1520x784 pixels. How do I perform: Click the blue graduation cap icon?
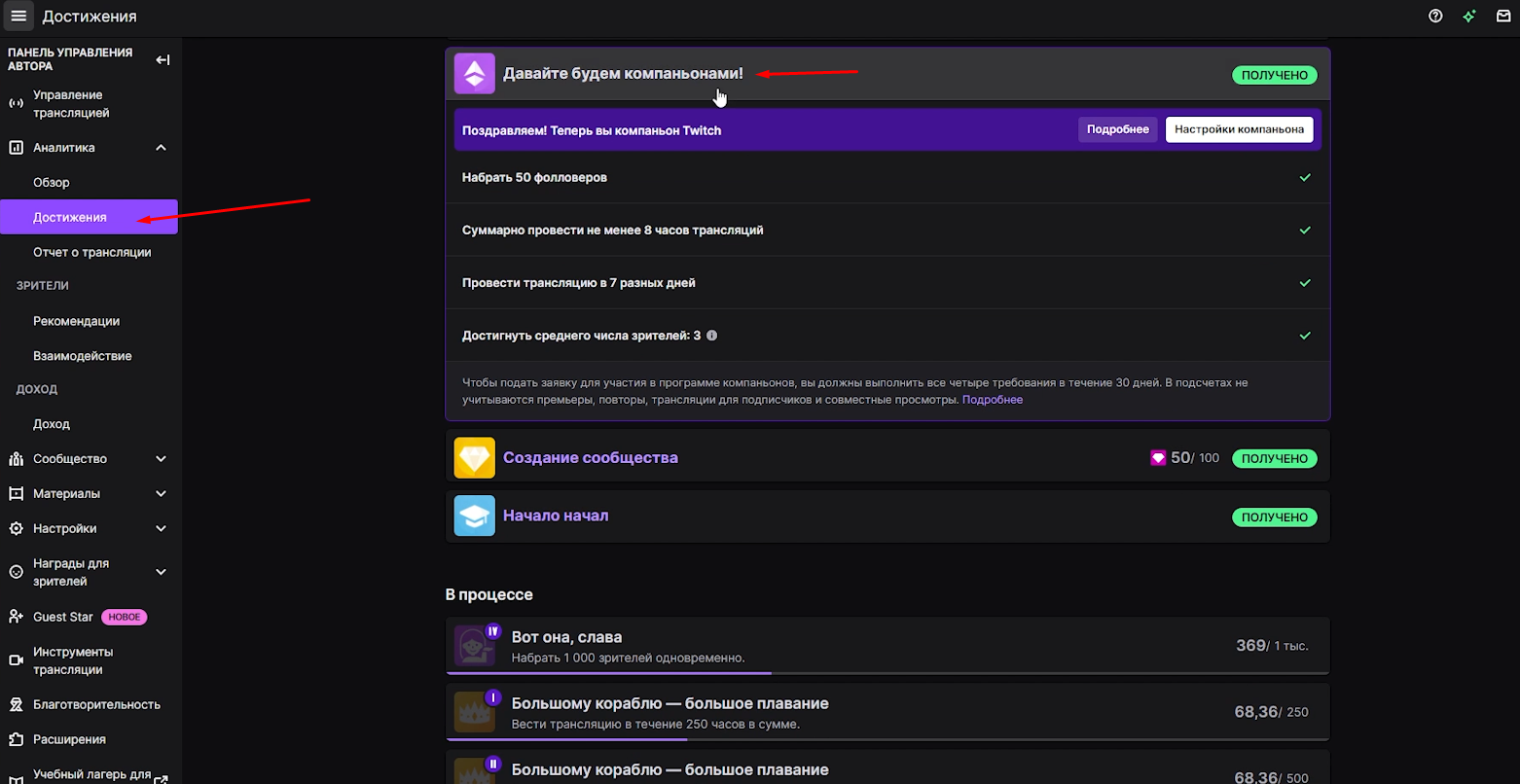[x=475, y=516]
